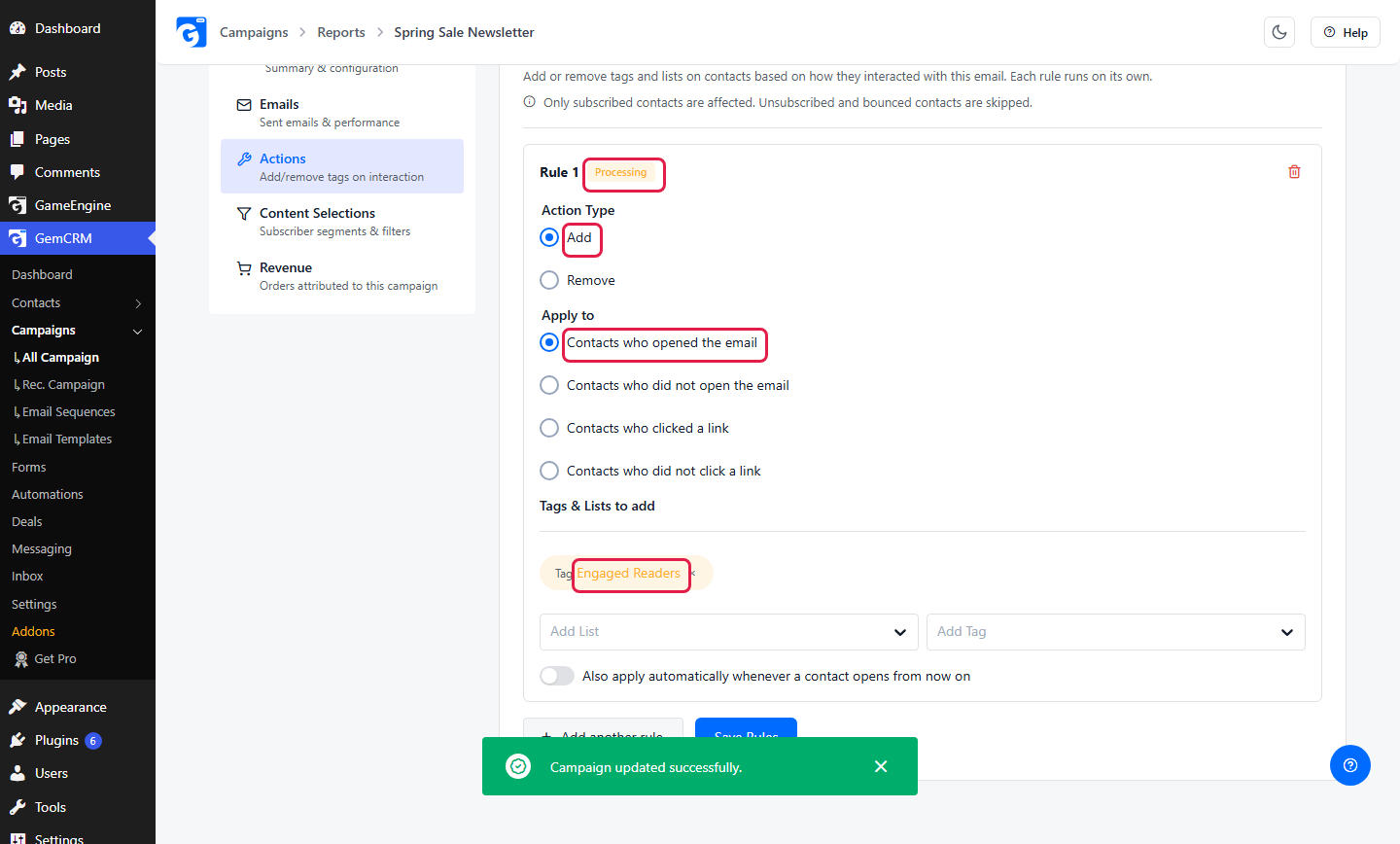Click the Pages icon in the sidebar
The height and width of the screenshot is (844, 1400).
[x=17, y=139]
